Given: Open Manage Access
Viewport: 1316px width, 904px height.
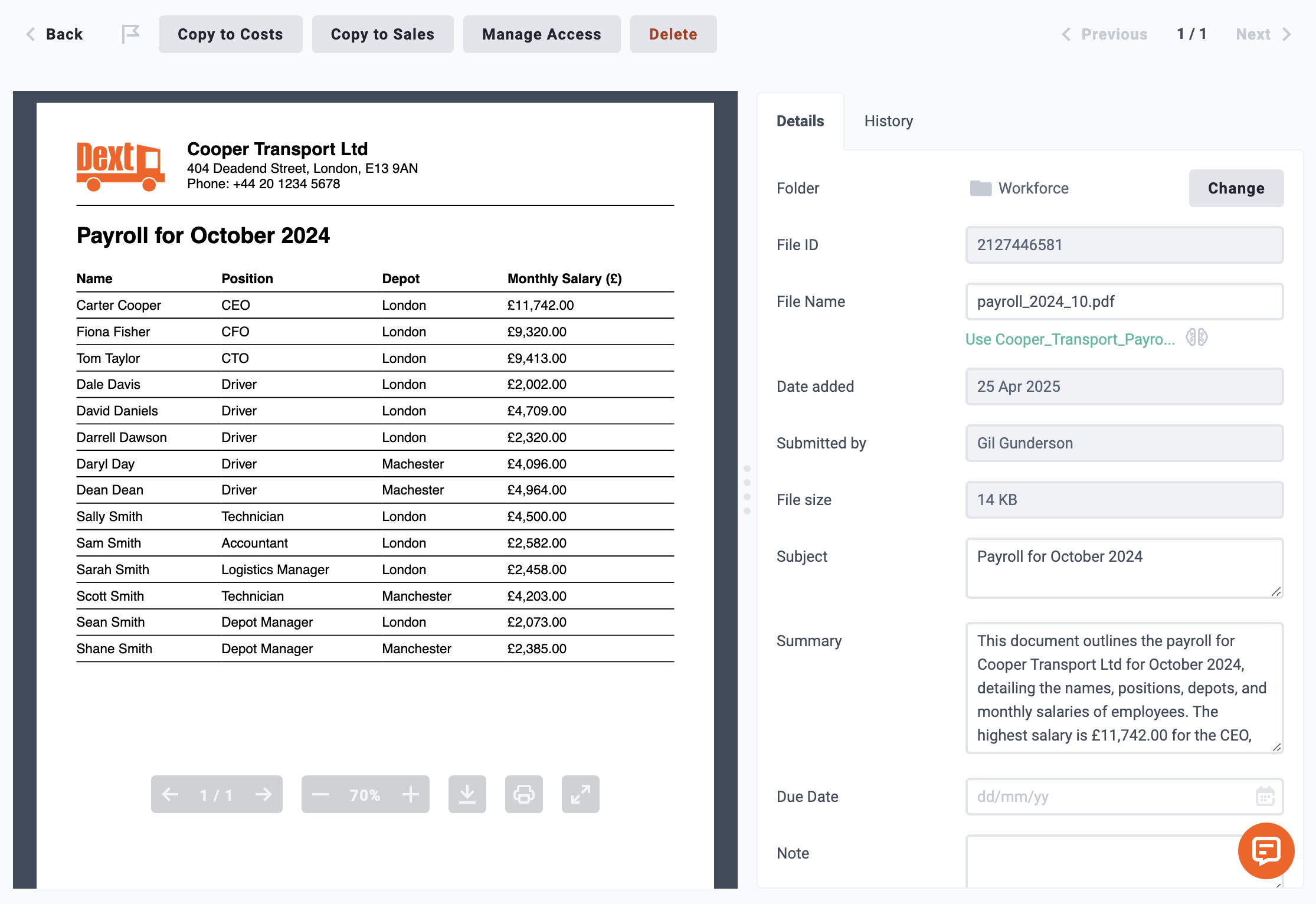Looking at the screenshot, I should click(x=542, y=34).
